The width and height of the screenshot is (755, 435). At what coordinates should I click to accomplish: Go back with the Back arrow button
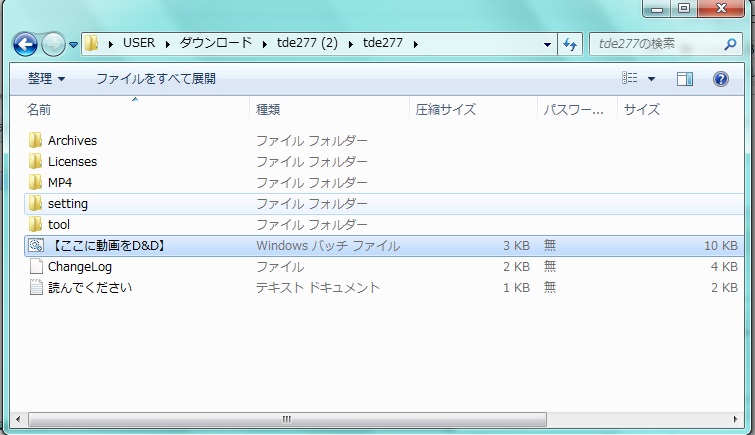tap(25, 45)
